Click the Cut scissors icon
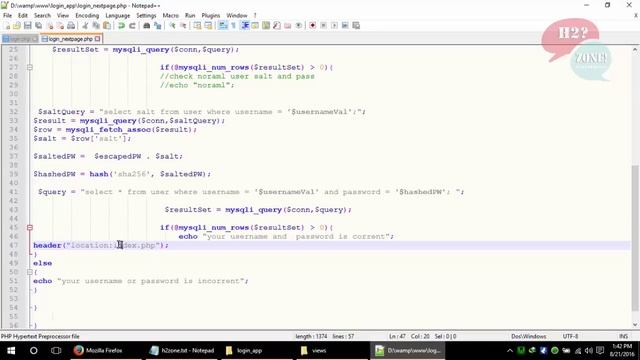 (x=85, y=26)
